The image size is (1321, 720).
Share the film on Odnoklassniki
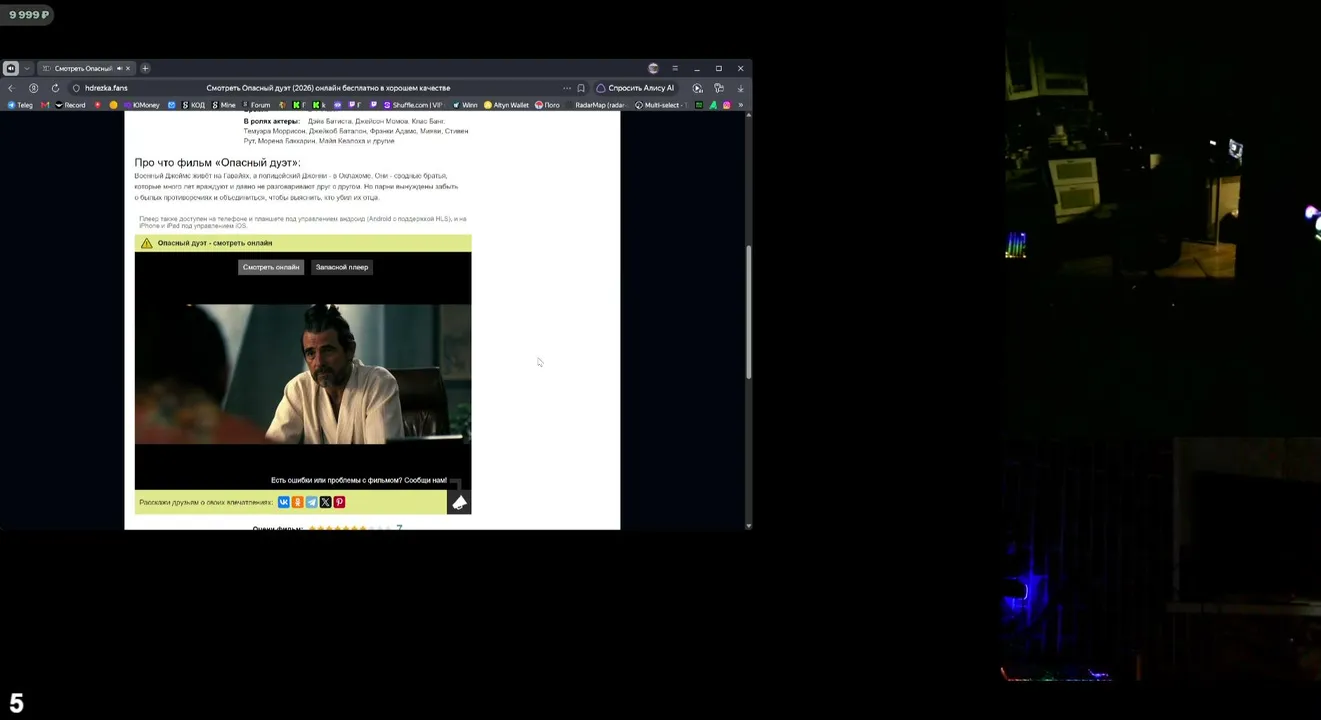tap(298, 502)
